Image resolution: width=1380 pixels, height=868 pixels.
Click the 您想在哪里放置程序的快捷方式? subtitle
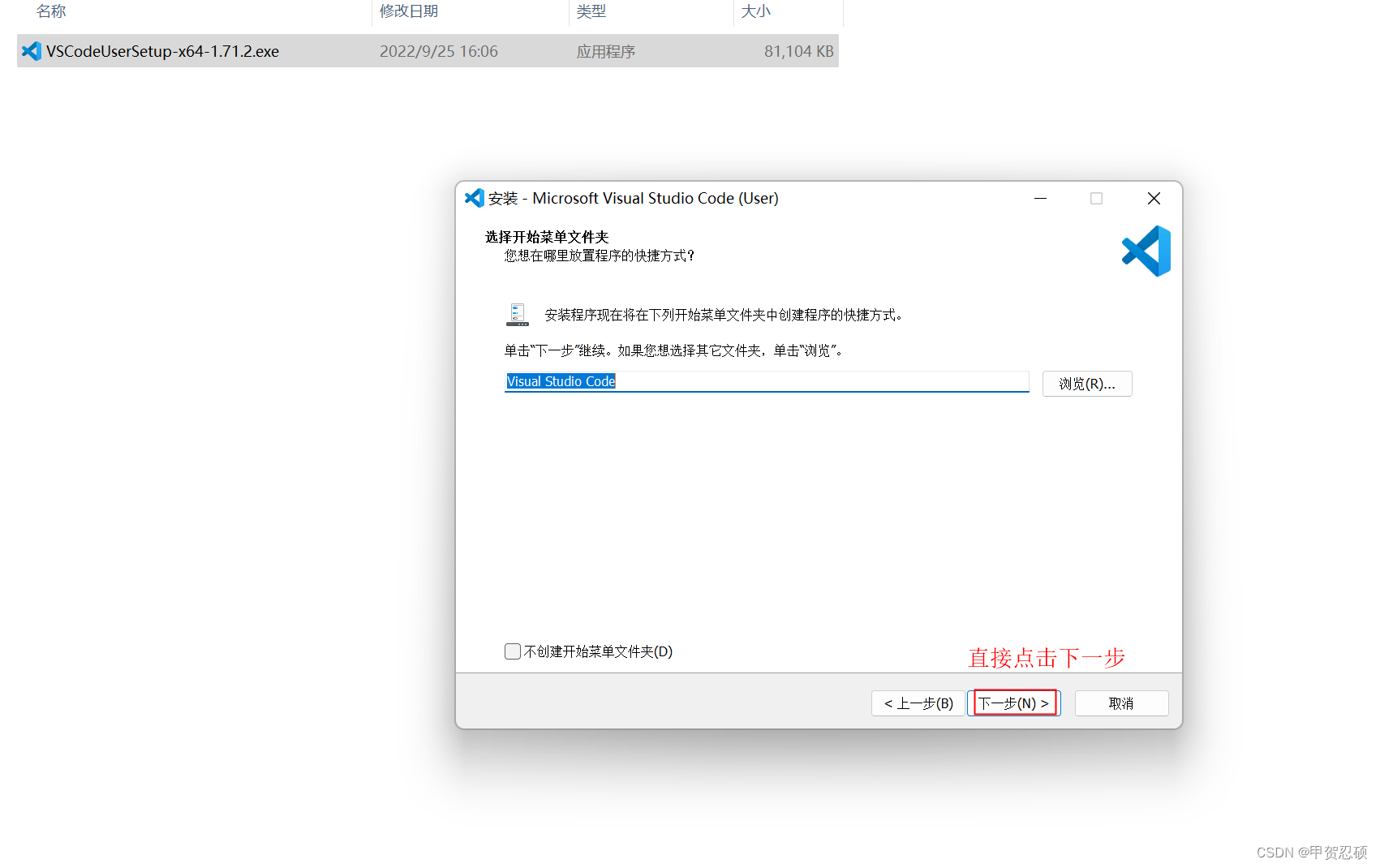click(600, 256)
